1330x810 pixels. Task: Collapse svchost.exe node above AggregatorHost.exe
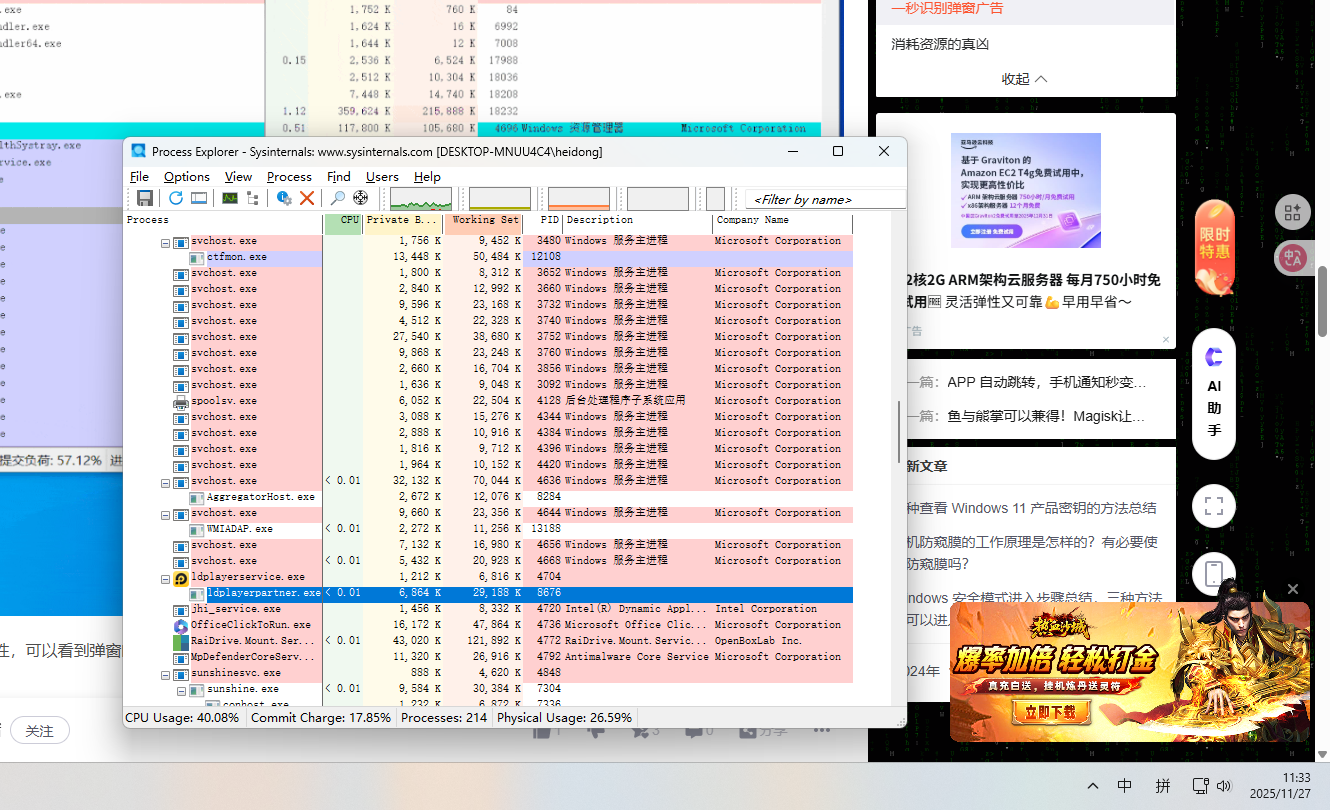pyautogui.click(x=166, y=482)
